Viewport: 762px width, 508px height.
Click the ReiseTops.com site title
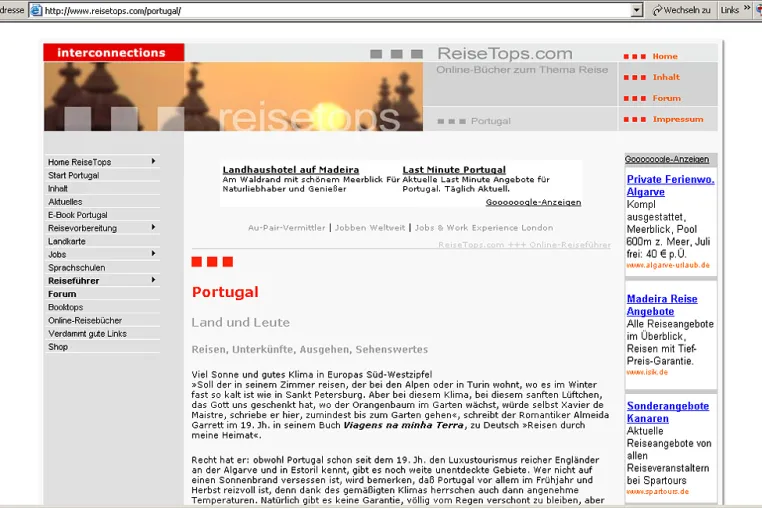[504, 53]
